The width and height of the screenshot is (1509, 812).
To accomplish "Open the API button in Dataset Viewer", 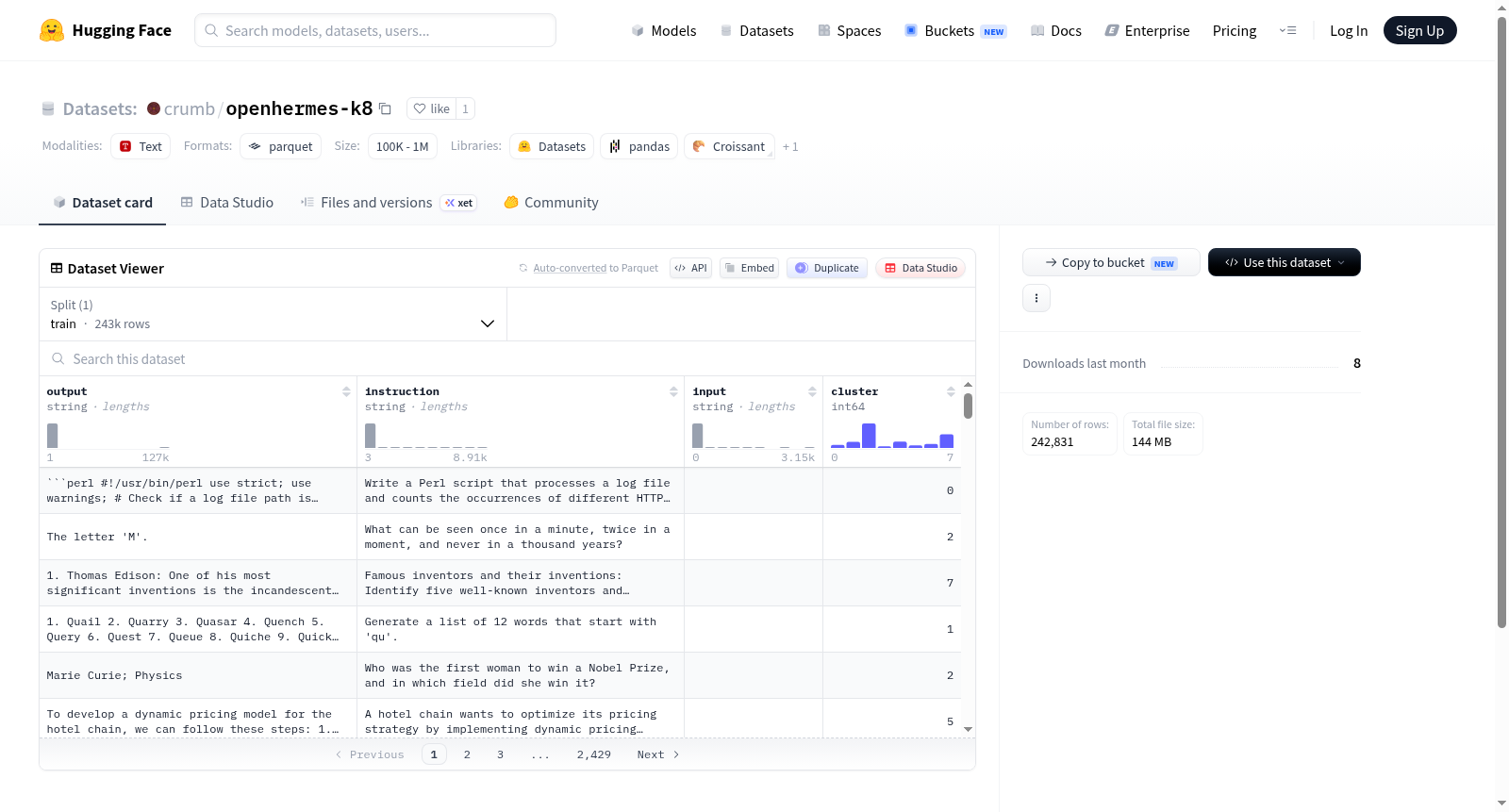I will click(x=690, y=268).
